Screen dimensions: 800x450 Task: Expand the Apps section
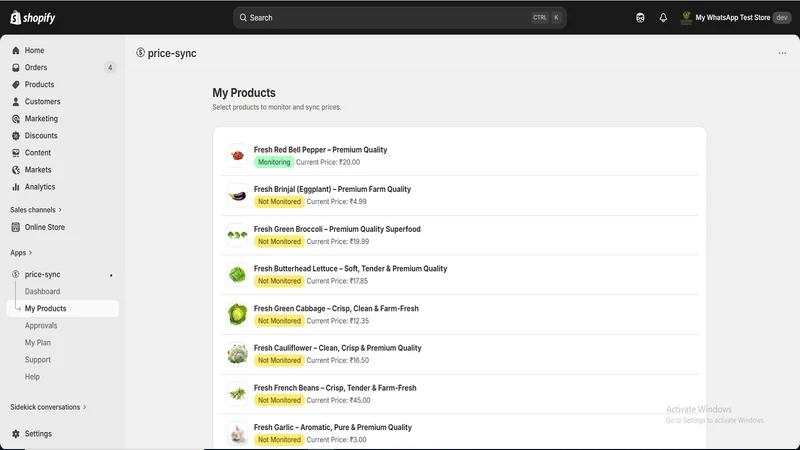(x=21, y=253)
